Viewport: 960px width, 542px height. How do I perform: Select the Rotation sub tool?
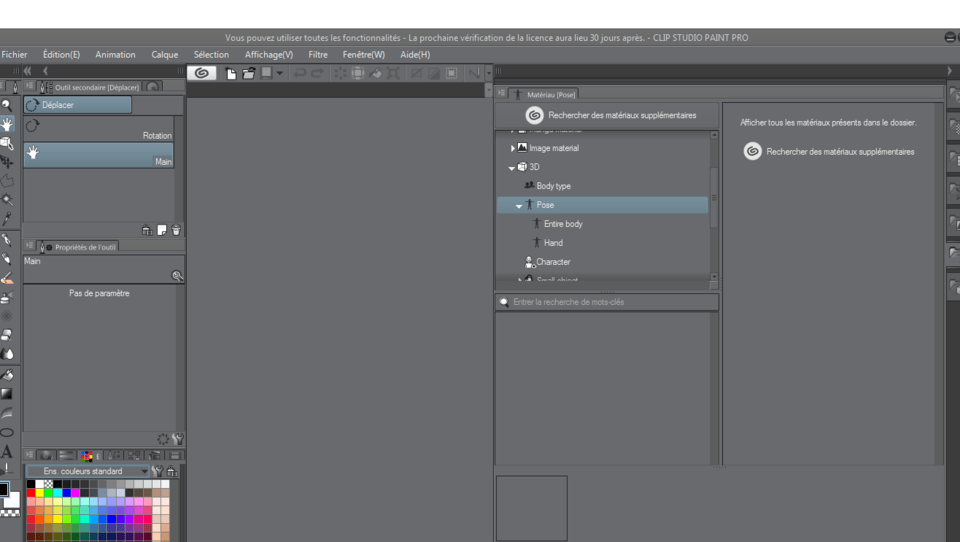pos(99,129)
